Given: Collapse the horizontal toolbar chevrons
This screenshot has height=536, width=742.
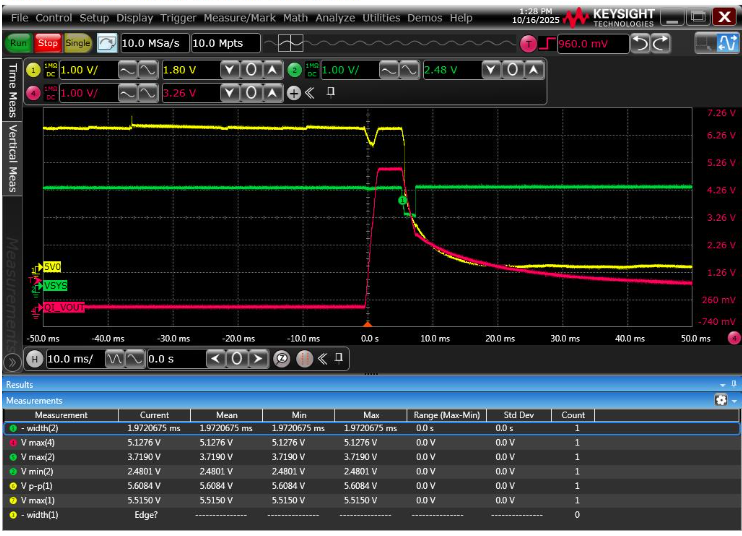Looking at the screenshot, I should pyautogui.click(x=323, y=359).
